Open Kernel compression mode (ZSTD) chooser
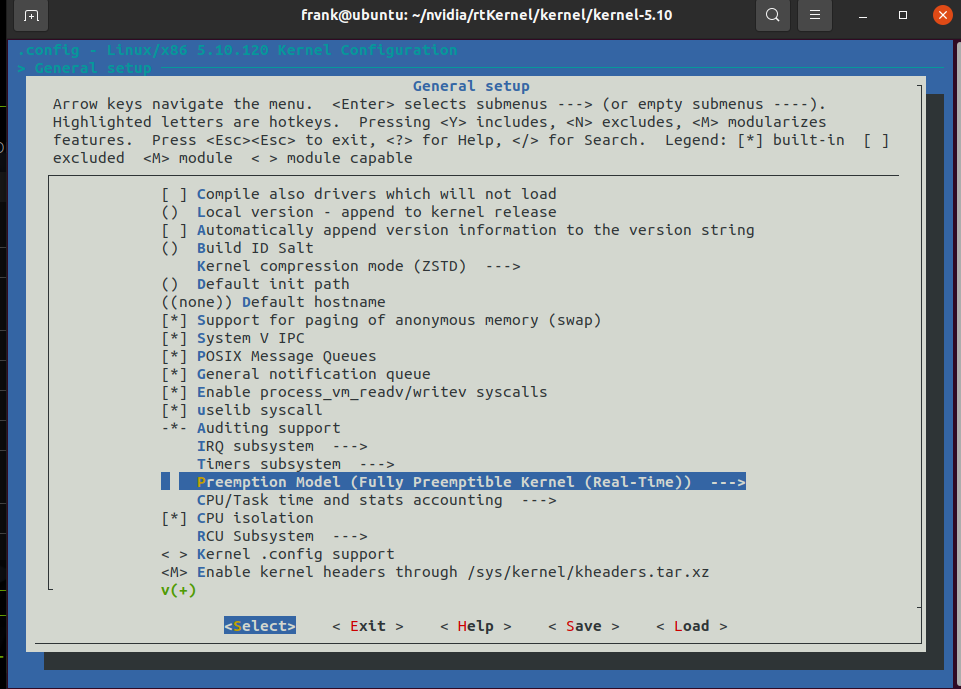 [x=358, y=266]
